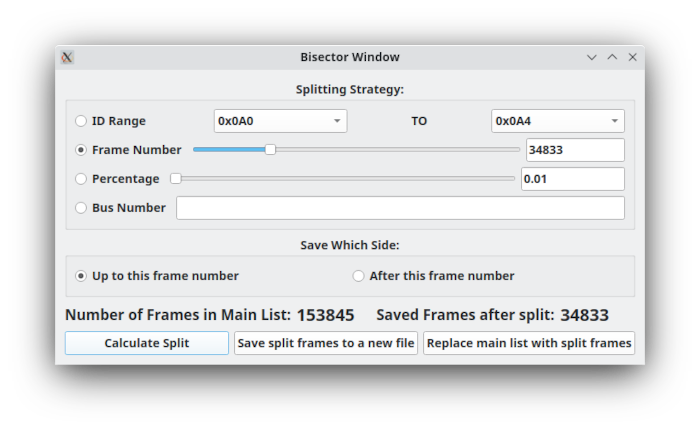Screen dimensions: 700x430
Task: Enable Up to this frame number
Action: point(81,276)
